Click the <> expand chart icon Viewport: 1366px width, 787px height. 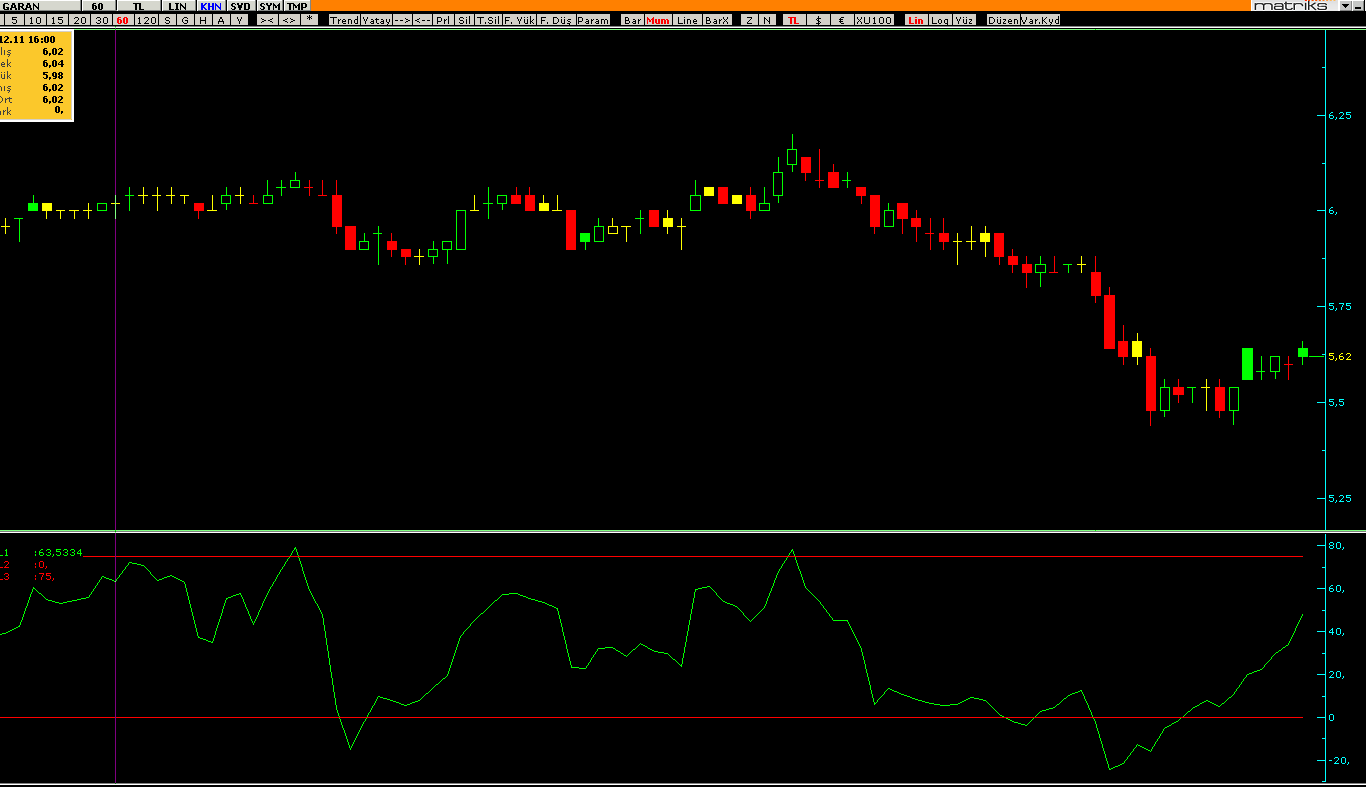click(289, 20)
